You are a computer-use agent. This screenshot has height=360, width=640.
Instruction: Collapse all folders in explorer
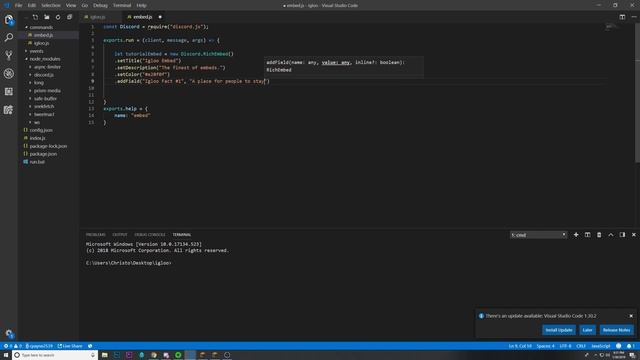[69, 17]
